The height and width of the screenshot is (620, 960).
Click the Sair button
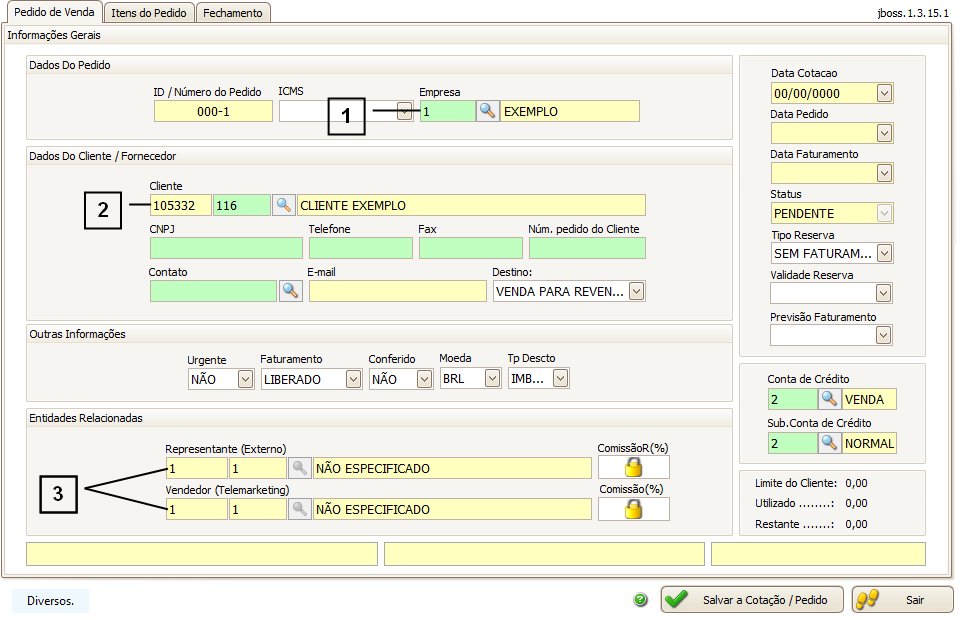click(902, 600)
